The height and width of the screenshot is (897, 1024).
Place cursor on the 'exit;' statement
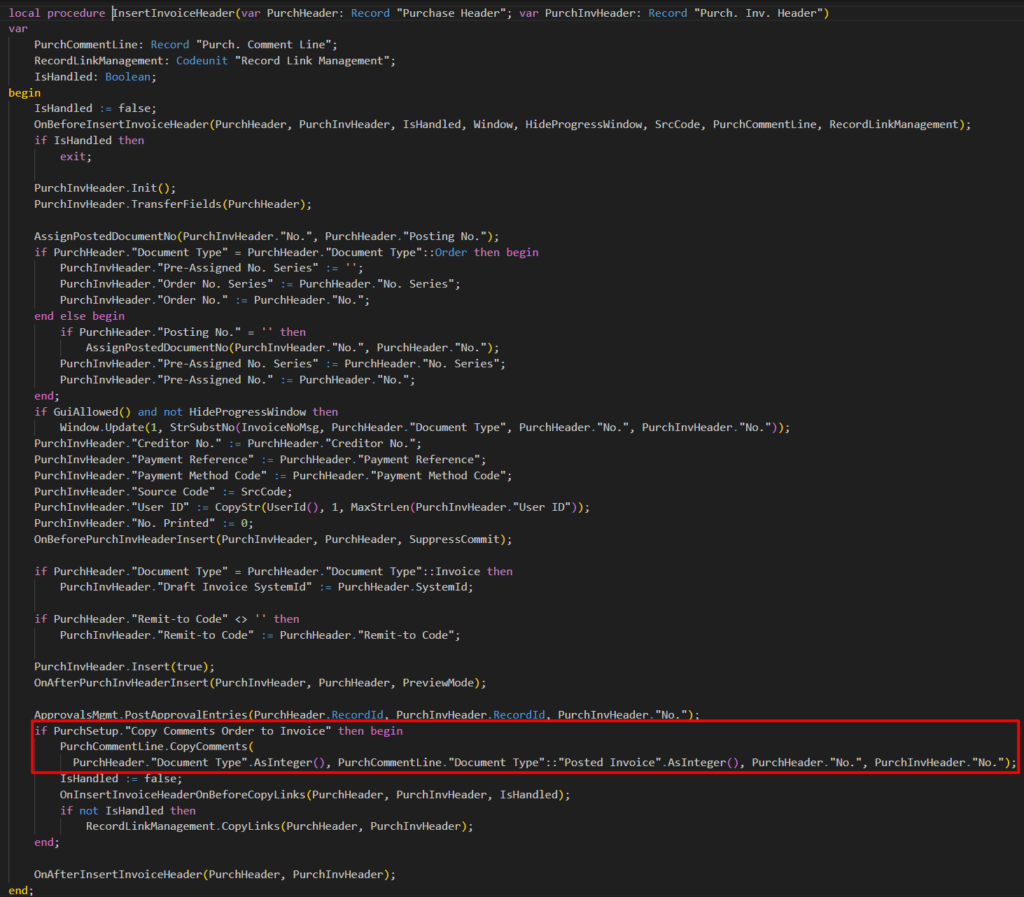click(x=75, y=156)
